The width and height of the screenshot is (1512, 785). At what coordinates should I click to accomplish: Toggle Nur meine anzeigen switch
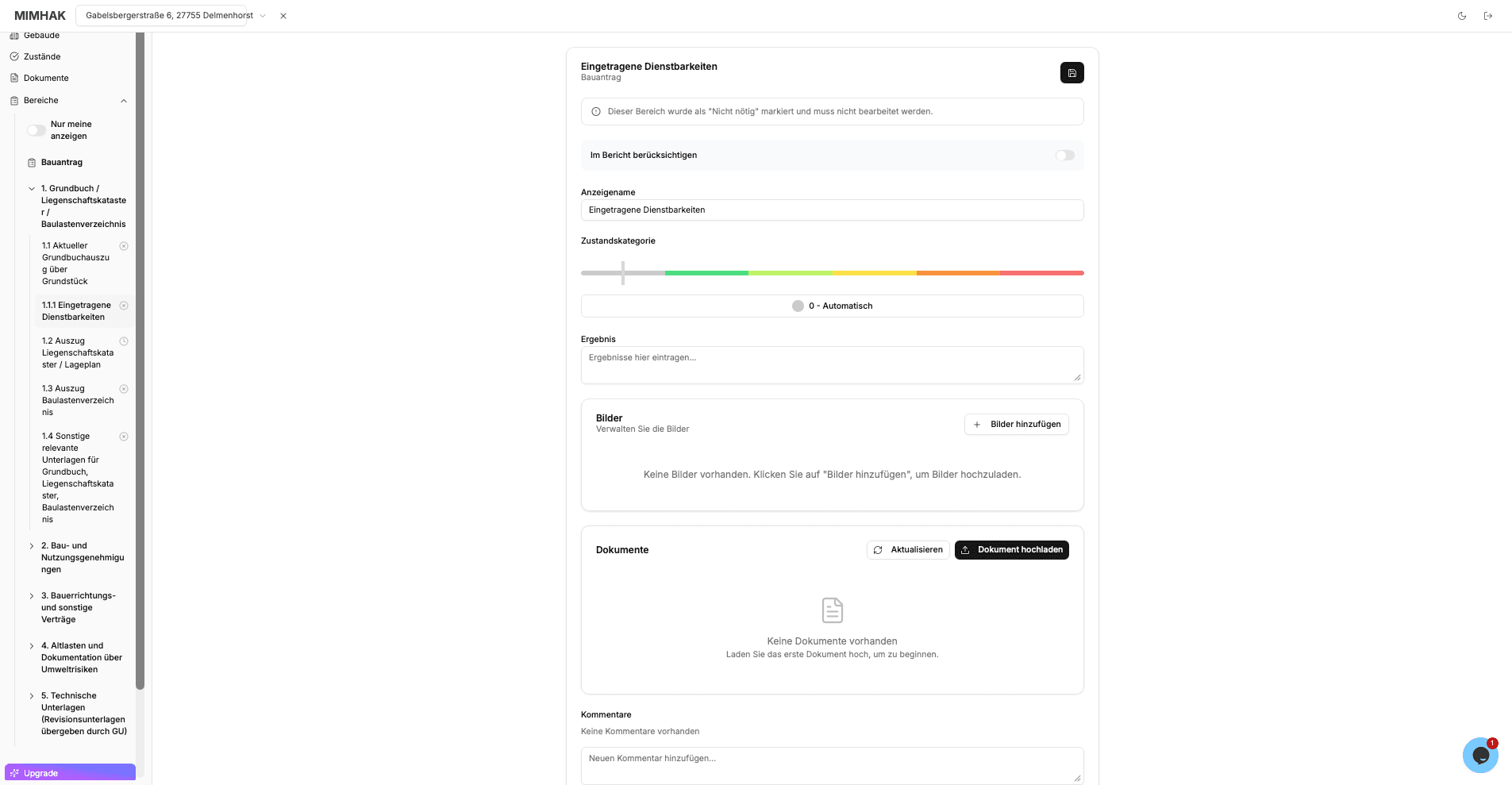(36, 130)
